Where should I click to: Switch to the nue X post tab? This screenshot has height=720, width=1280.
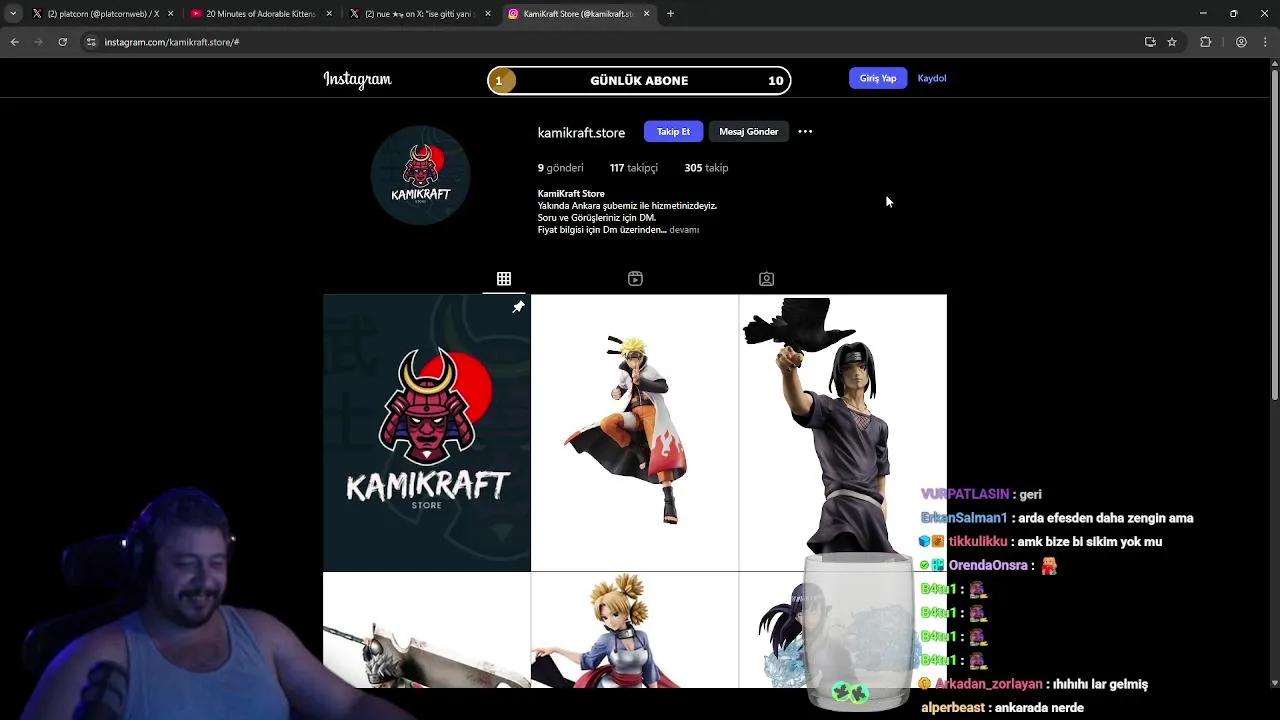click(418, 14)
